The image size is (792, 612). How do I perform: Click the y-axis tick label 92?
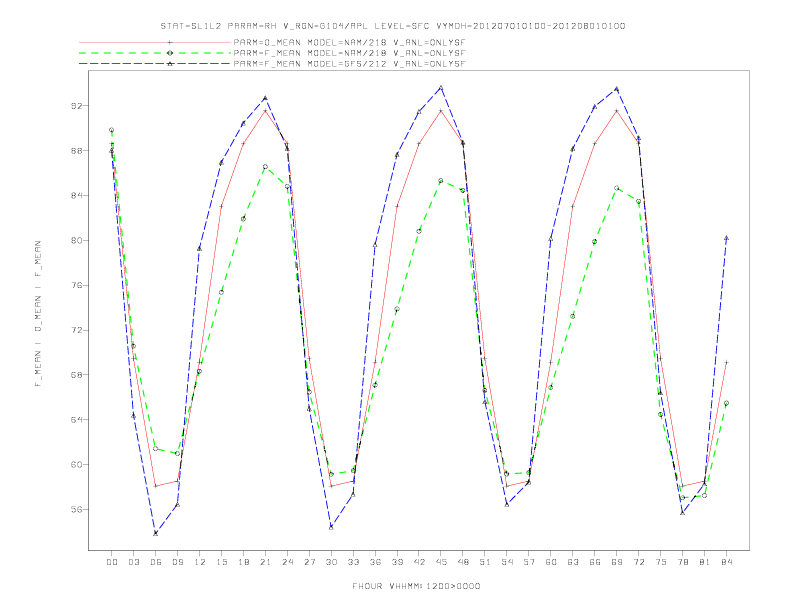pyautogui.click(x=77, y=106)
